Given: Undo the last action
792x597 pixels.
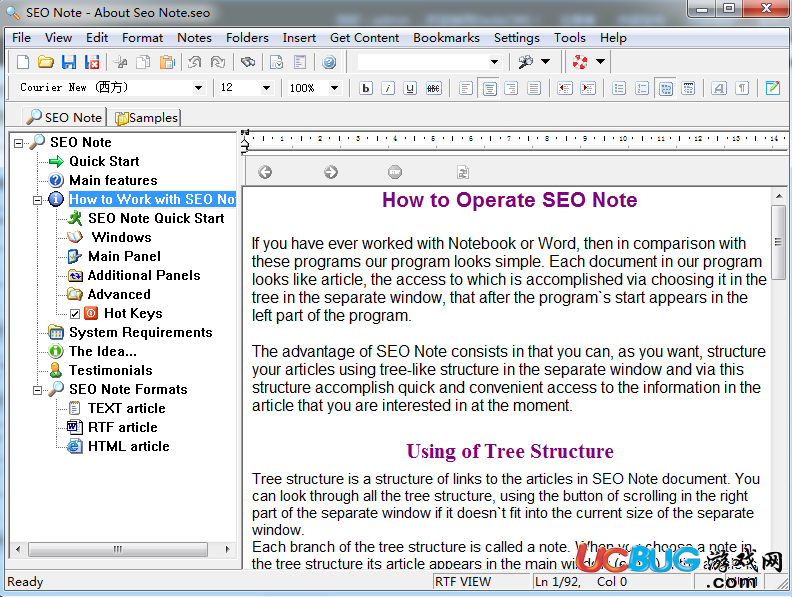Looking at the screenshot, I should pyautogui.click(x=194, y=62).
